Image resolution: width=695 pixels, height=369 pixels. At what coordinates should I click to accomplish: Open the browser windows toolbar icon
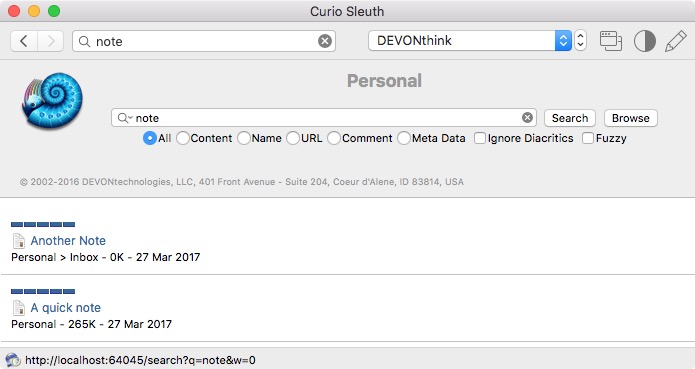611,41
